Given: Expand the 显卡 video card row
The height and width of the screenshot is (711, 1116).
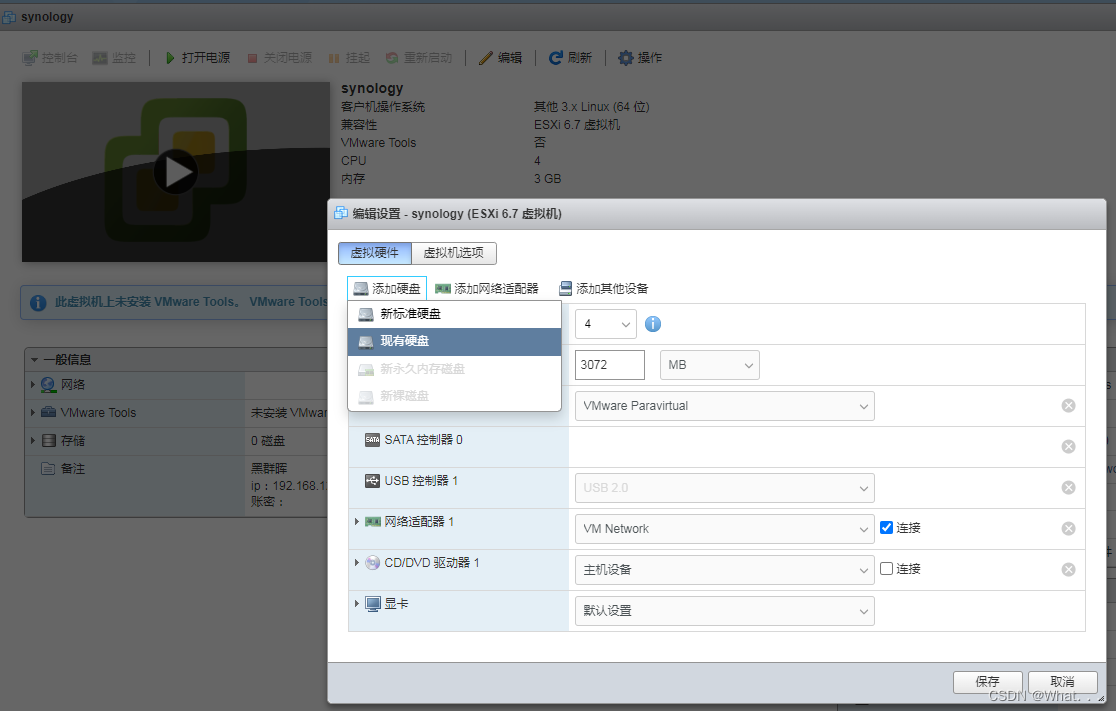Looking at the screenshot, I should (x=357, y=604).
